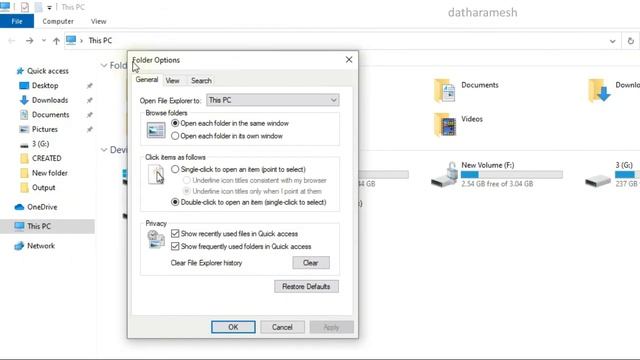Viewport: 640px width, 360px height.
Task: Select Documents icon in the sidebar
Action: 24,115
